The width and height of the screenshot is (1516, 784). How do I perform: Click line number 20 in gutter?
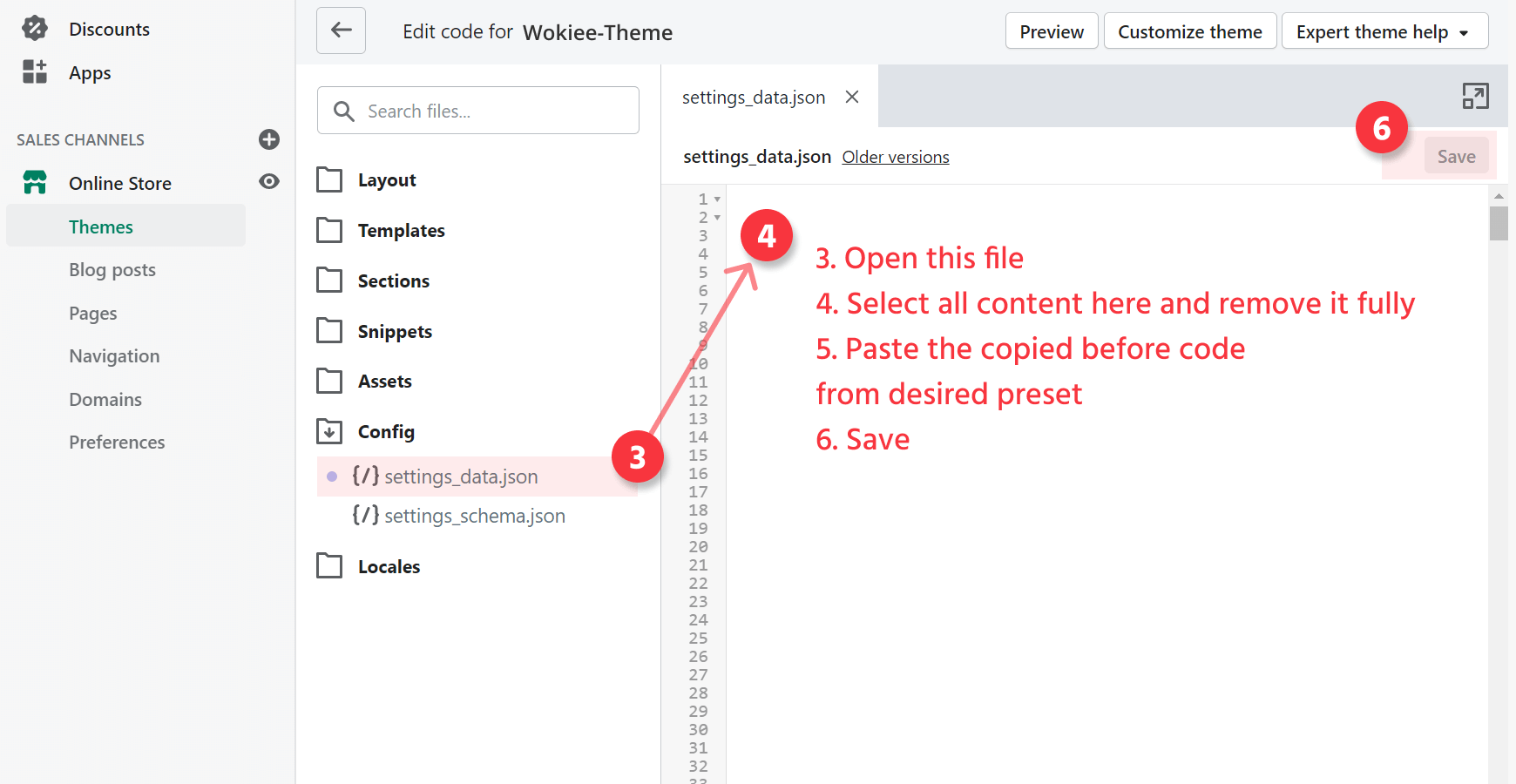(699, 547)
